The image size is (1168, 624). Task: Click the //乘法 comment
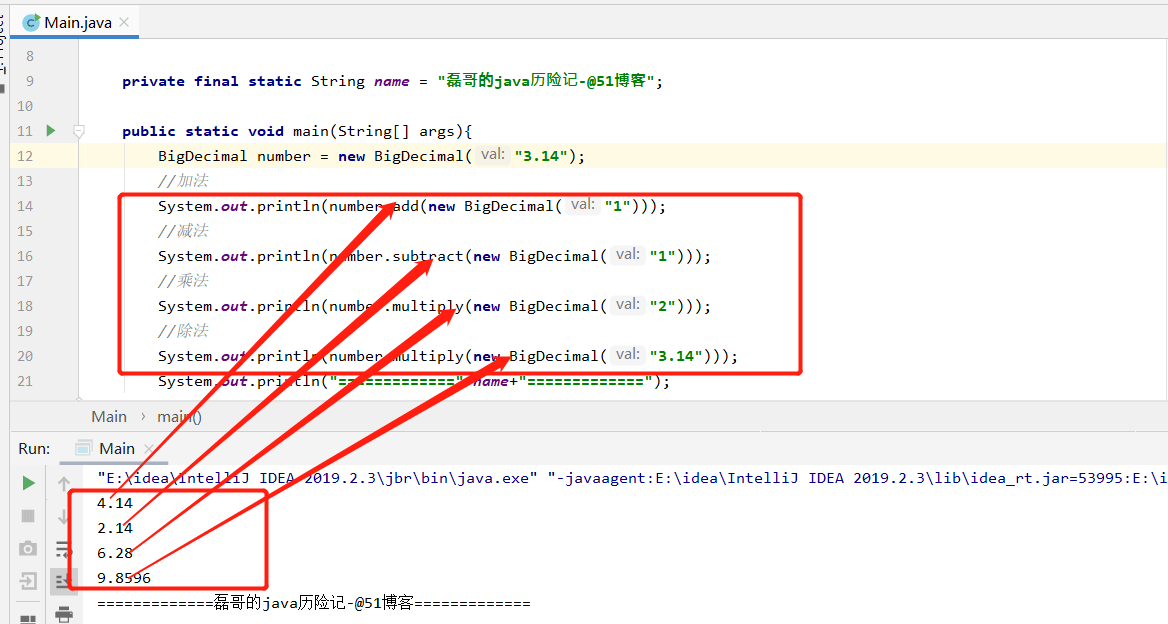[183, 281]
